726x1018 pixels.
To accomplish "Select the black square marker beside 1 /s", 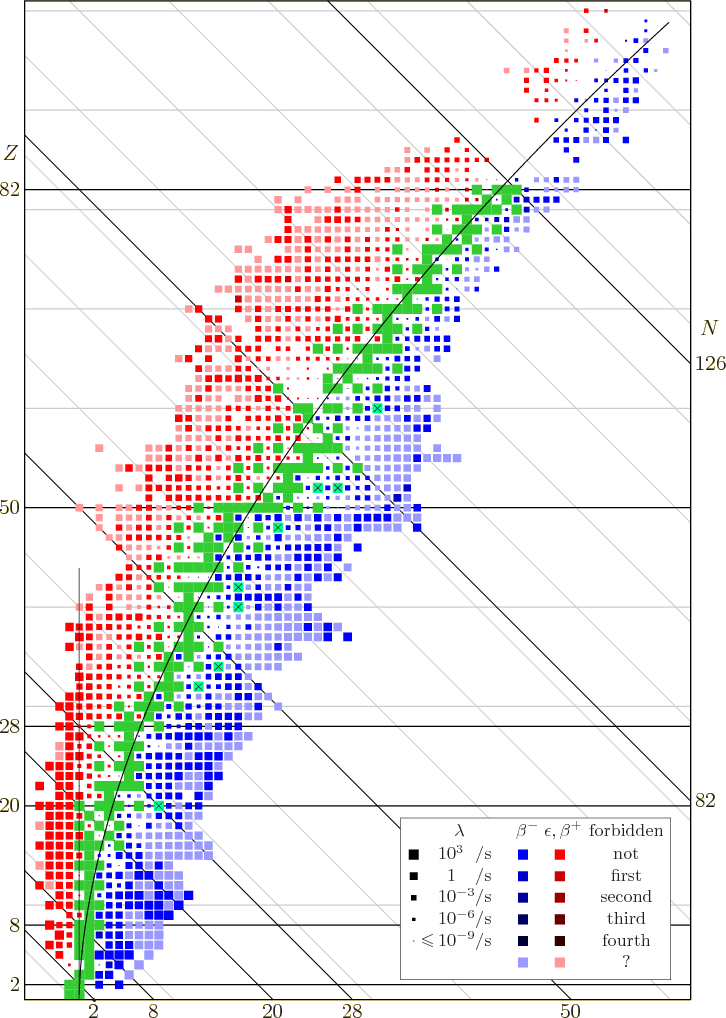I will coord(412,876).
